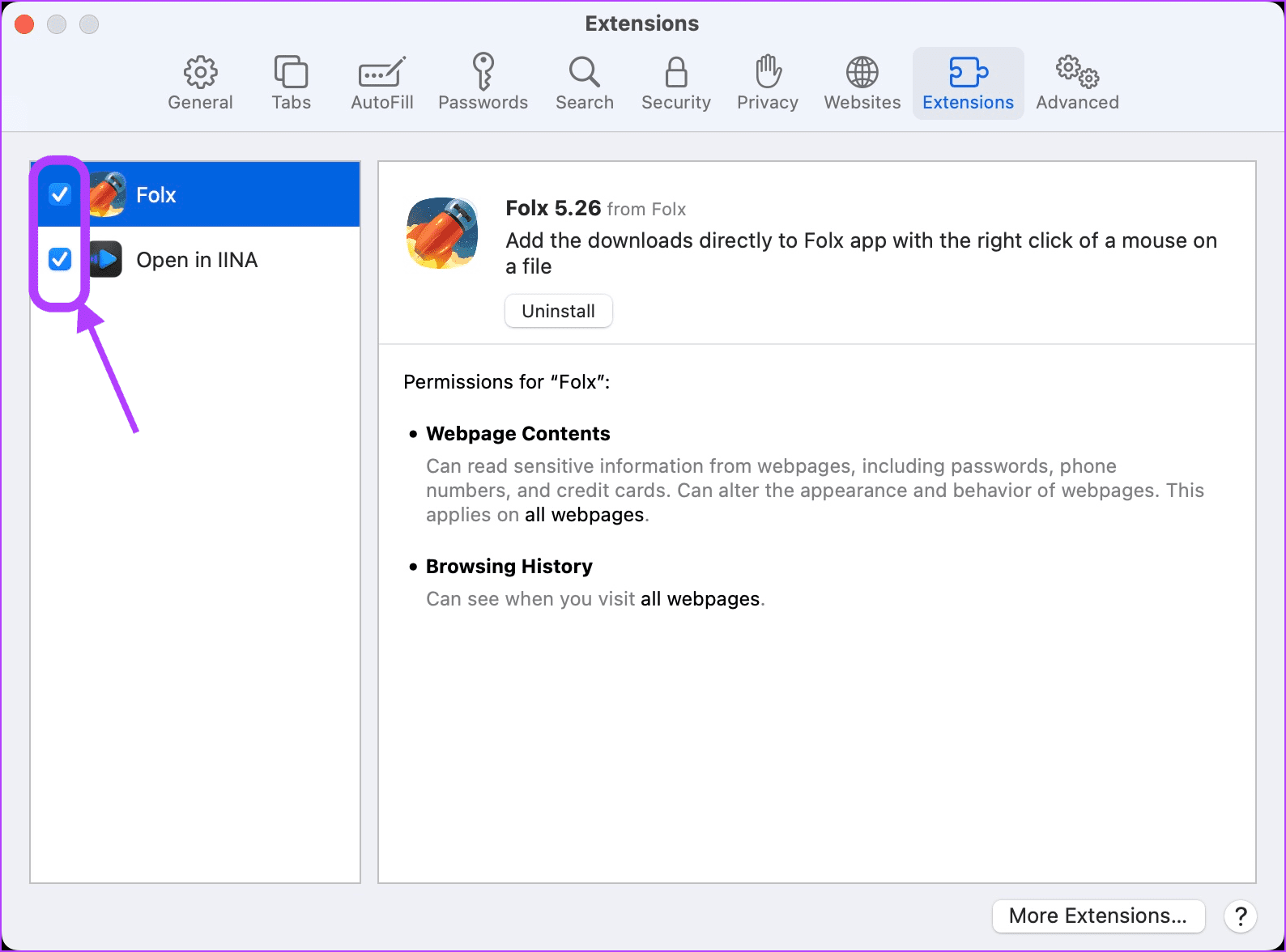Open the General preferences gear icon
Image resolution: width=1286 pixels, height=952 pixels.
tap(200, 72)
